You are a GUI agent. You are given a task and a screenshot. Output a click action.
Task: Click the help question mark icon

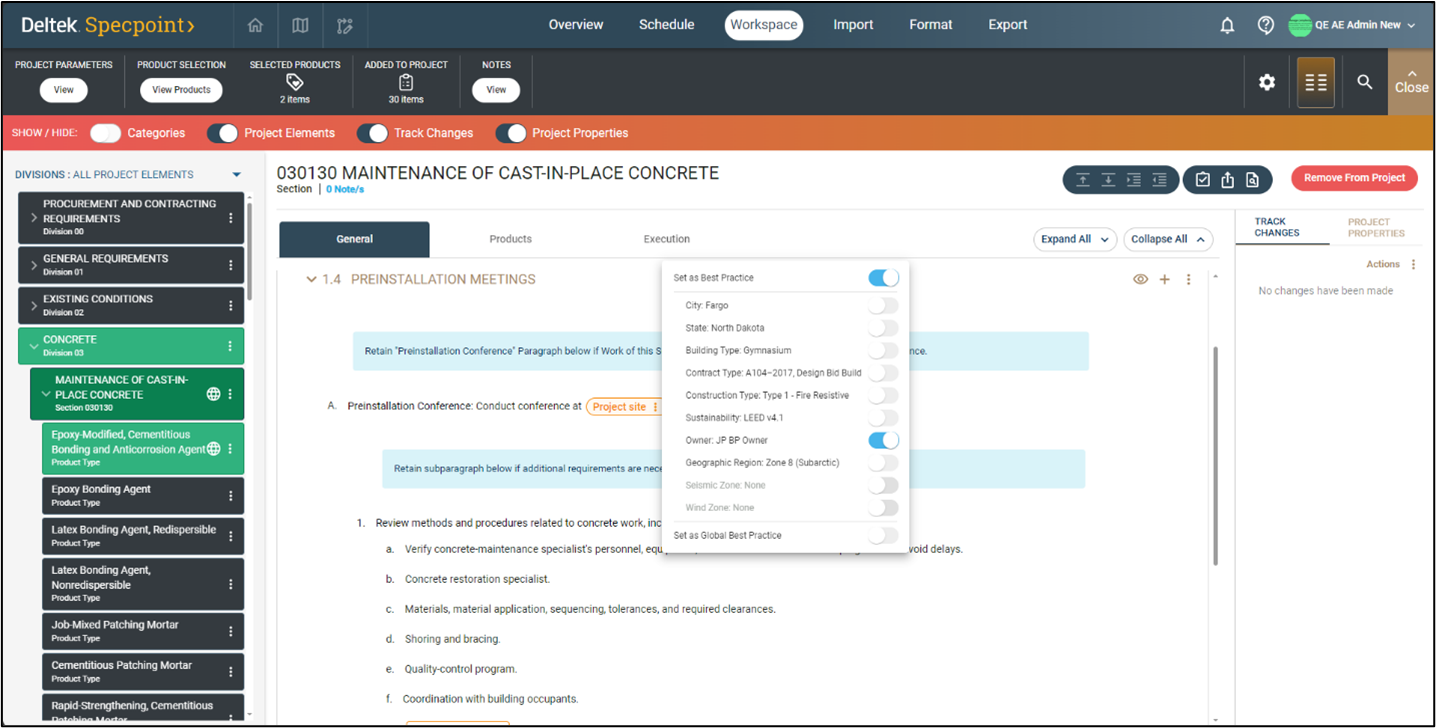pyautogui.click(x=1265, y=25)
